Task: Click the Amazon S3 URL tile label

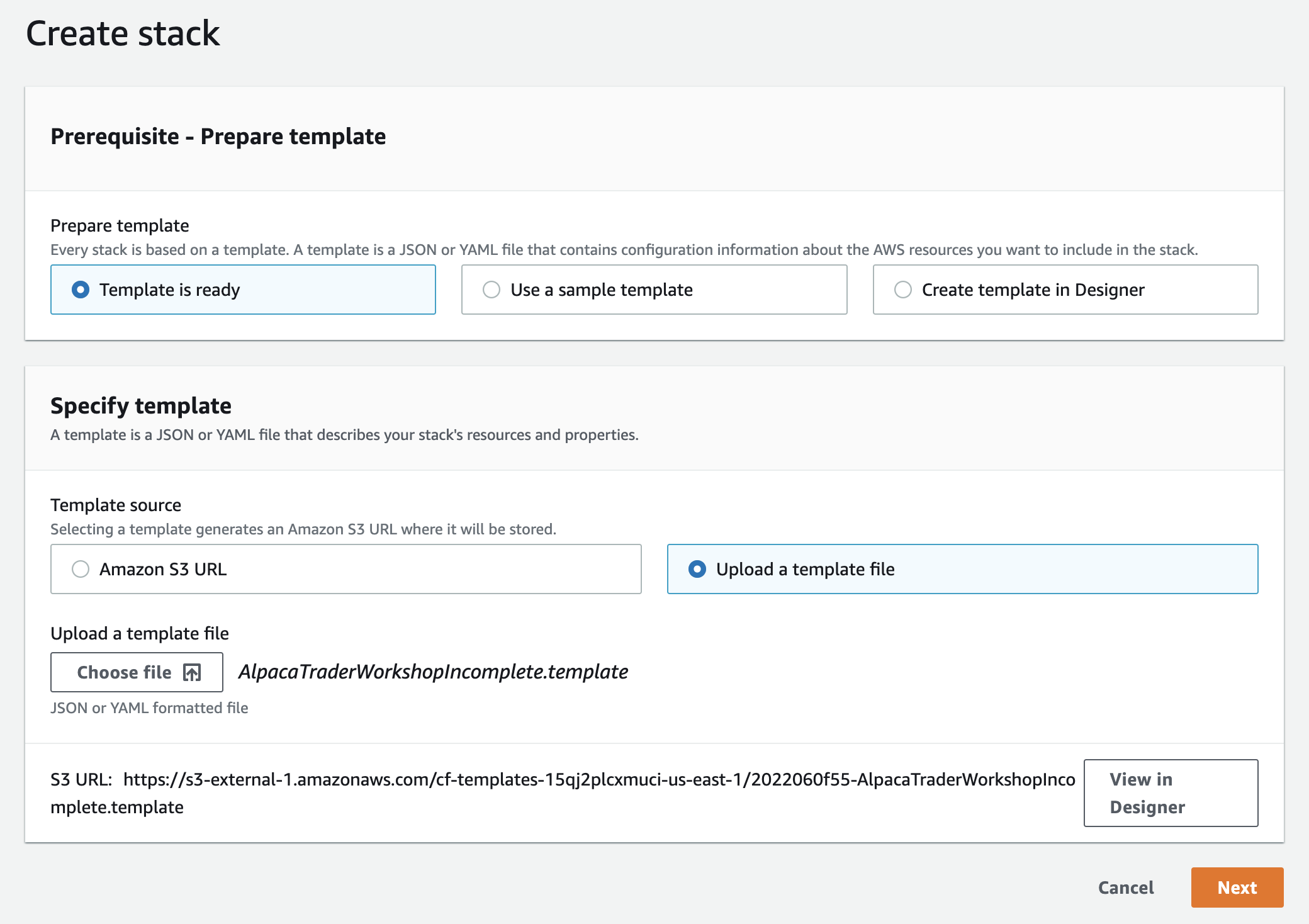Action: pos(163,569)
